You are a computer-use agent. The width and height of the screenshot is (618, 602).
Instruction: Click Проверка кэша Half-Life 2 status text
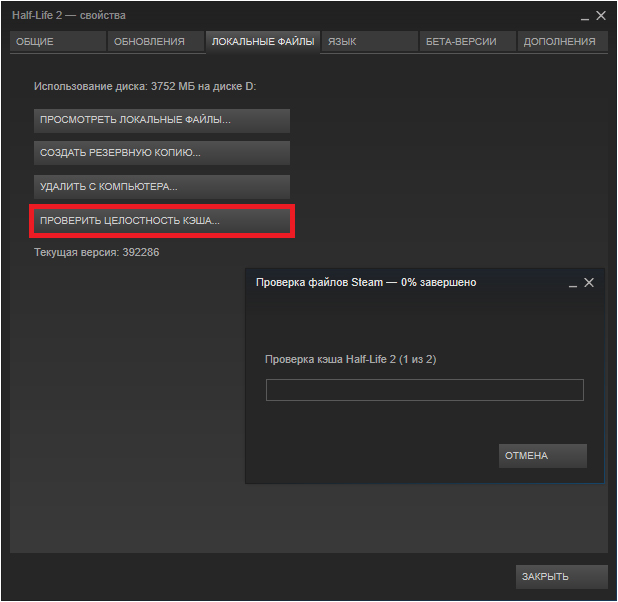coord(350,360)
